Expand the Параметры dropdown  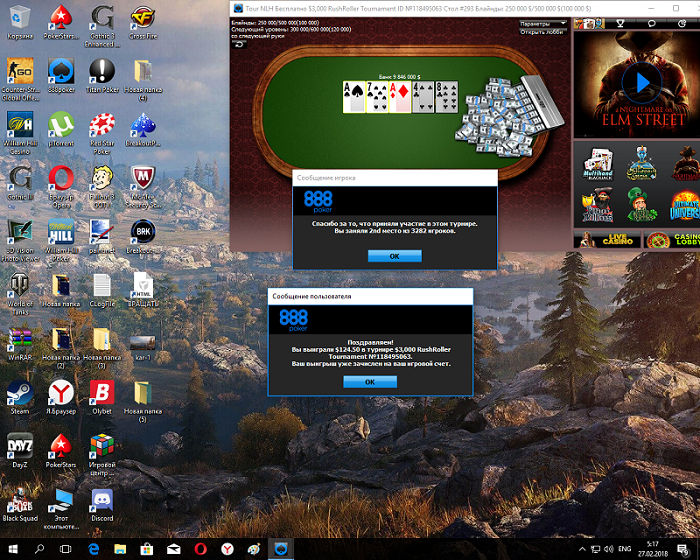coord(543,23)
